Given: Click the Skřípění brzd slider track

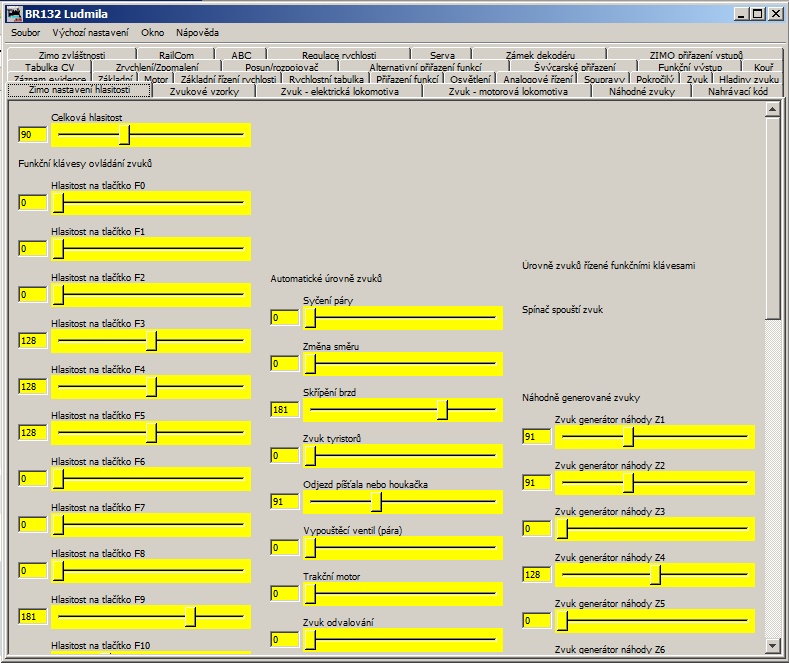Looking at the screenshot, I should (x=402, y=409).
